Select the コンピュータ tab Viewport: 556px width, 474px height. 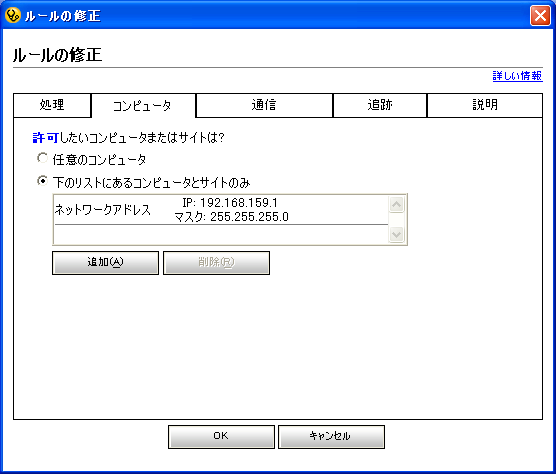pyautogui.click(x=143, y=106)
